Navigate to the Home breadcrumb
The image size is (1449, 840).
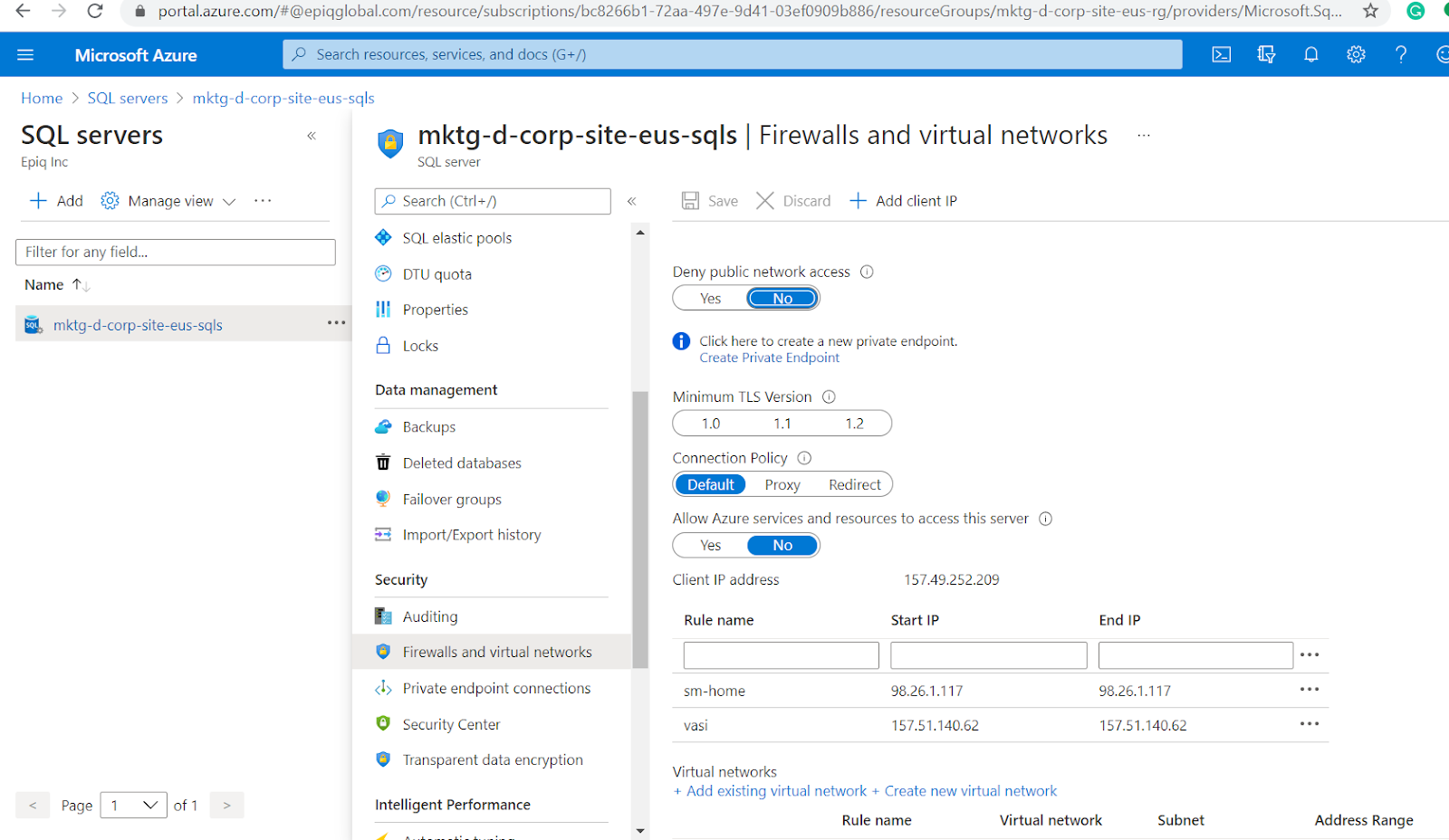tap(42, 98)
